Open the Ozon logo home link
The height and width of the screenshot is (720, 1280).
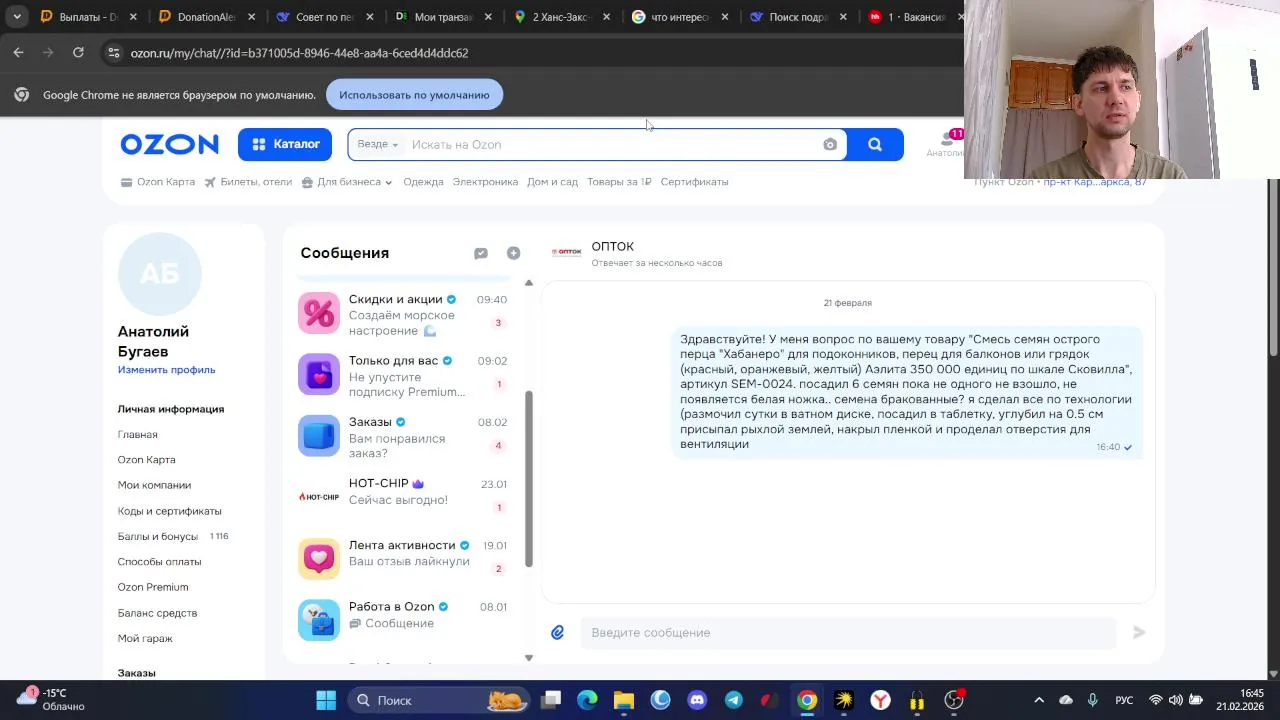point(169,144)
